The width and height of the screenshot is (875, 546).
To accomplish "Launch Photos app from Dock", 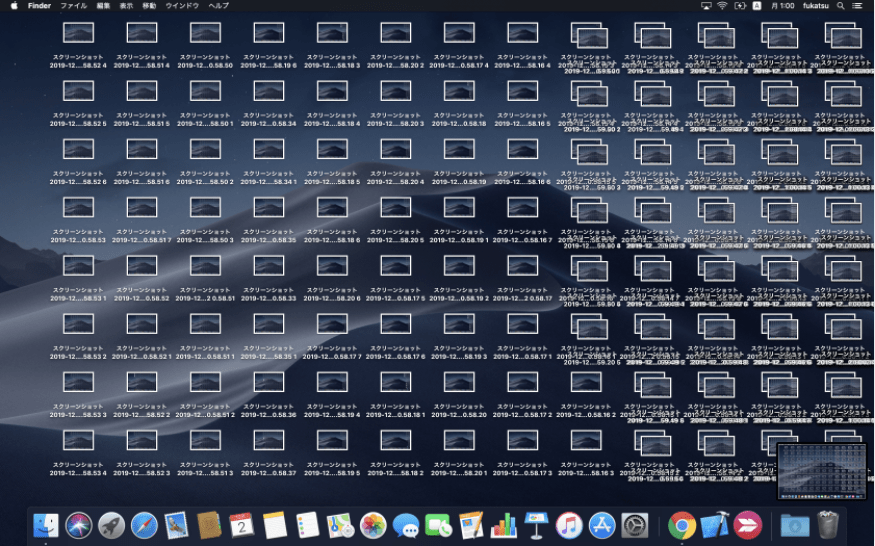I will tap(373, 525).
